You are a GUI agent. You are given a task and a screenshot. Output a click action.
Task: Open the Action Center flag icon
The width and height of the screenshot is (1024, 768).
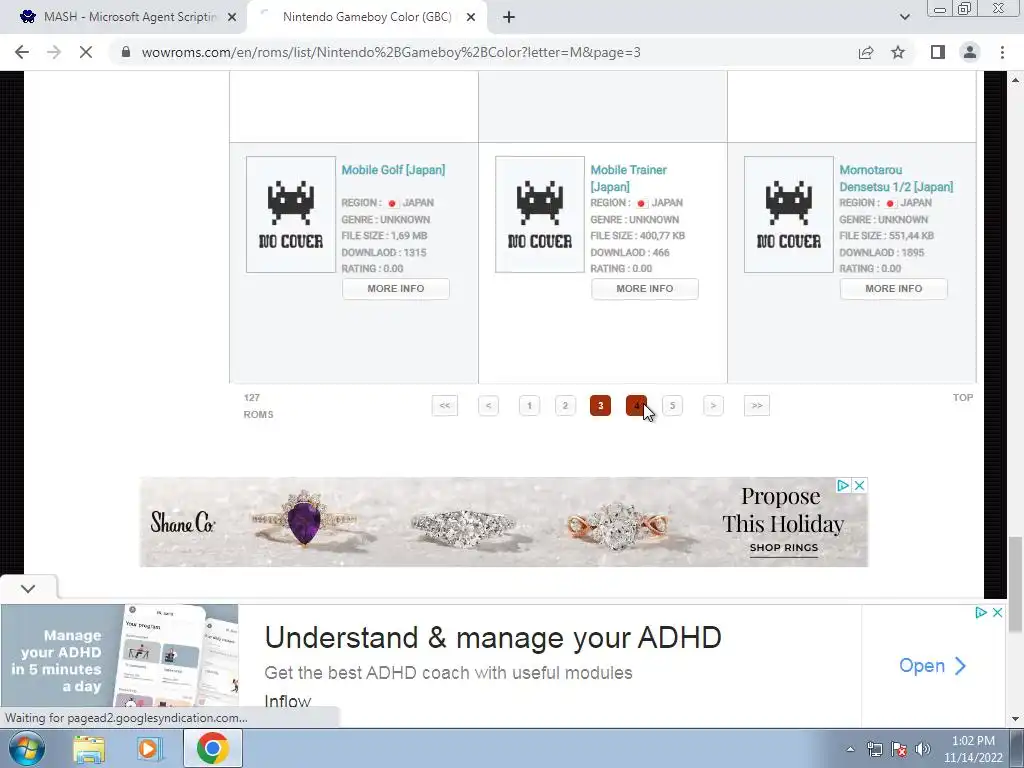899,749
